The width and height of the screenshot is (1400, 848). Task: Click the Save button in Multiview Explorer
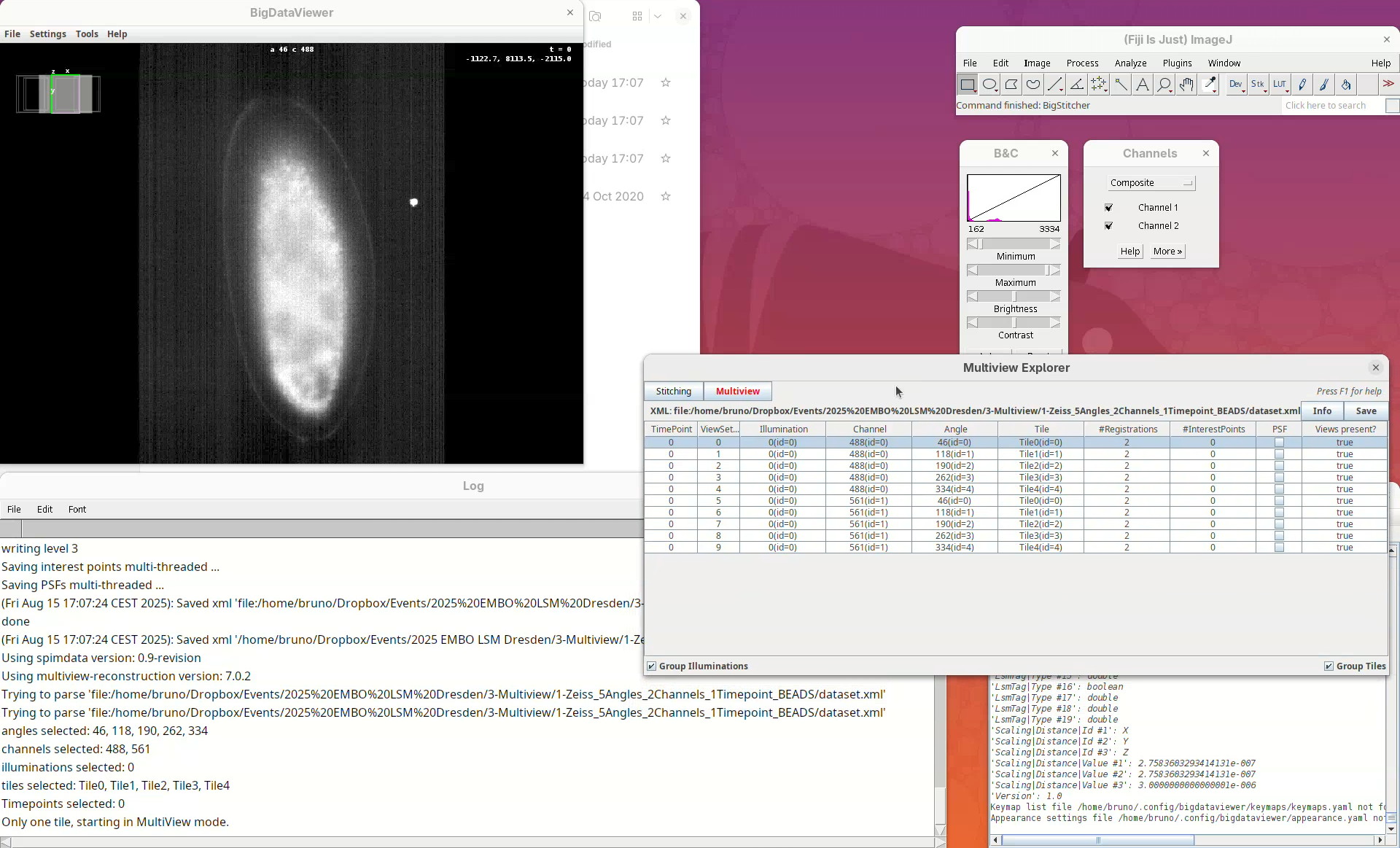pyautogui.click(x=1366, y=411)
